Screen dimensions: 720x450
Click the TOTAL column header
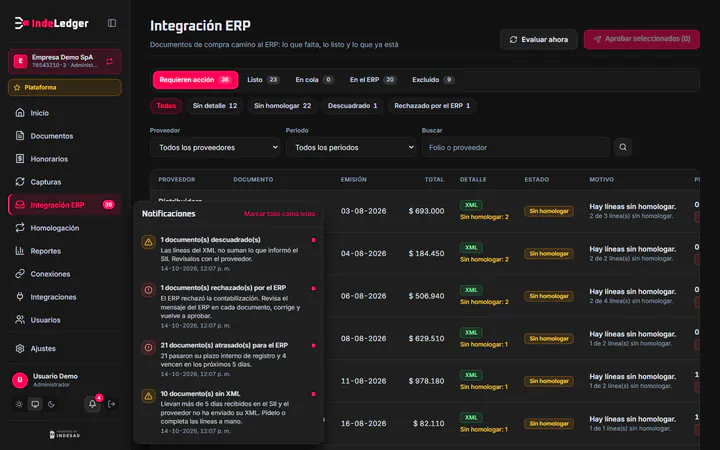coord(434,180)
